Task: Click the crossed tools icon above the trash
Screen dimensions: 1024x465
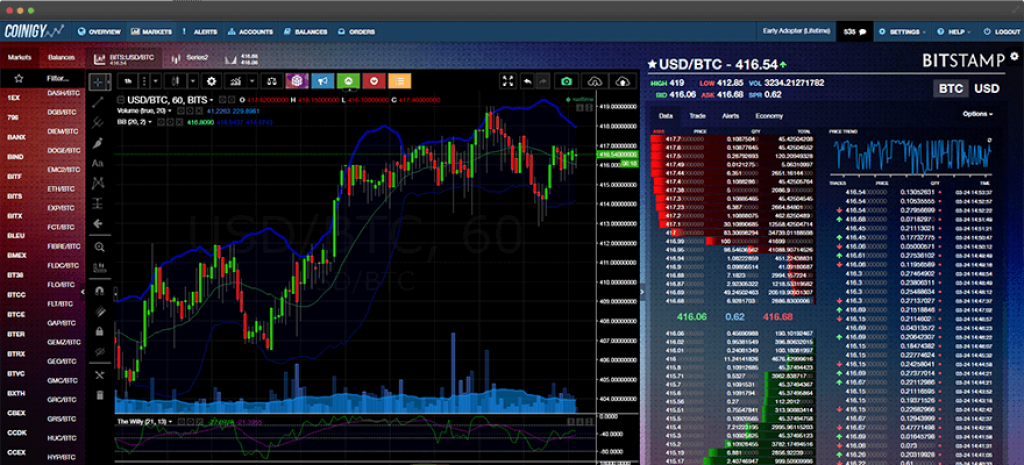Action: click(99, 375)
